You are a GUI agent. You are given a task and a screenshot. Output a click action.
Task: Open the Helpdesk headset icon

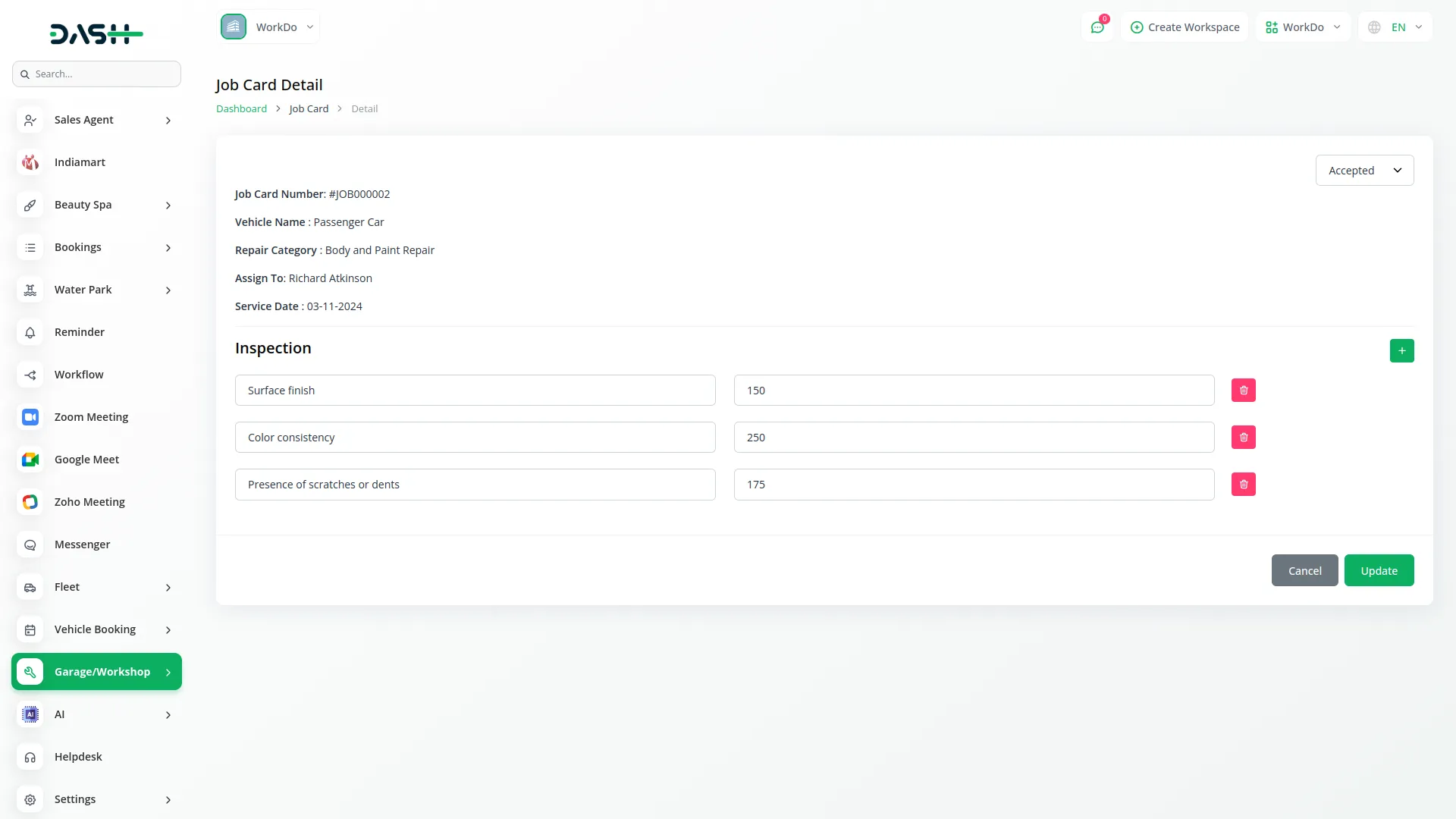tap(30, 757)
